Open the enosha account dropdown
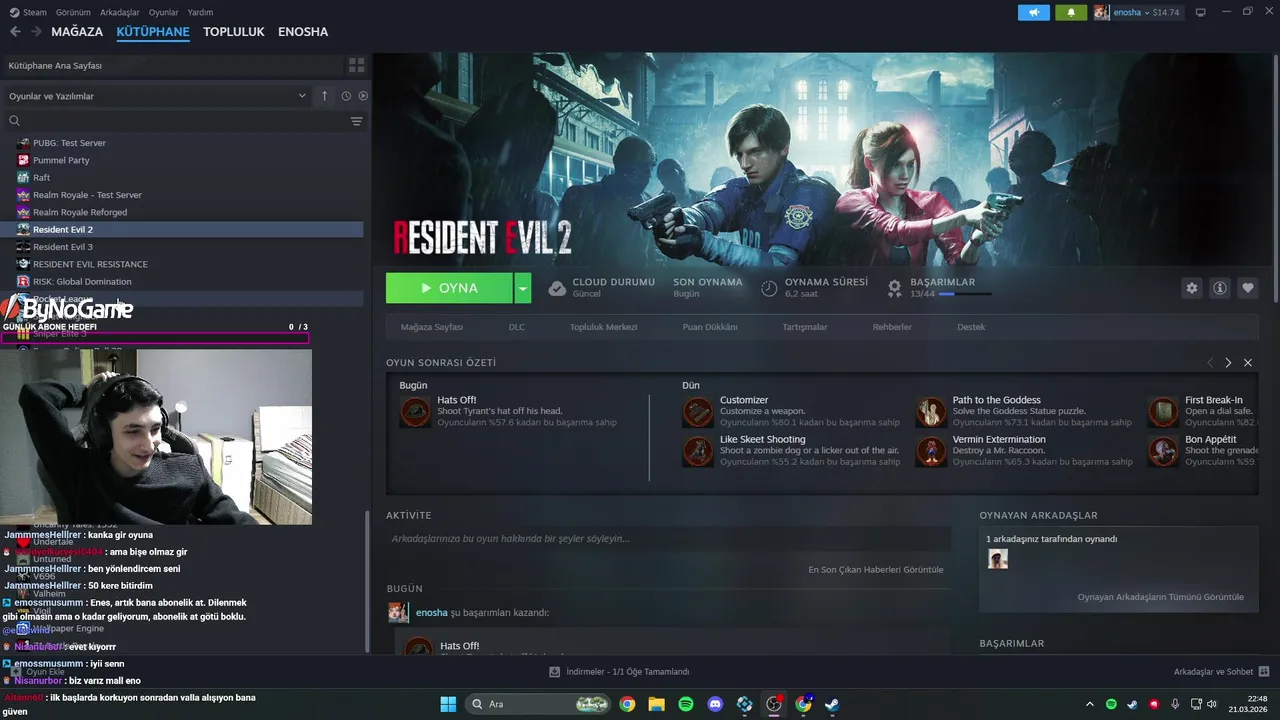This screenshot has width=1280, height=720. (1137, 12)
